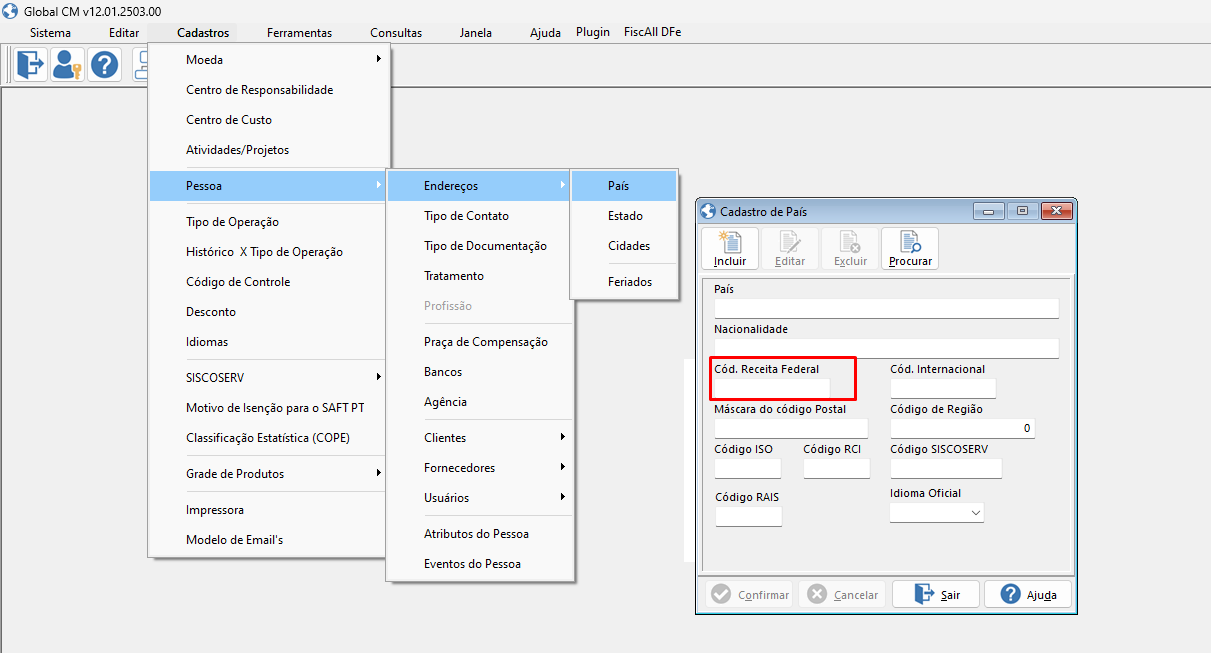Focus the Código ISO field
The width and height of the screenshot is (1211, 653).
coord(748,468)
